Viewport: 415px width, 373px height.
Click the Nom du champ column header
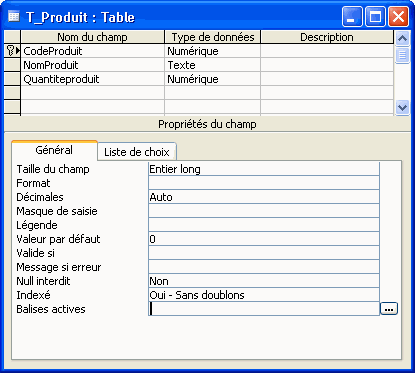click(92, 37)
